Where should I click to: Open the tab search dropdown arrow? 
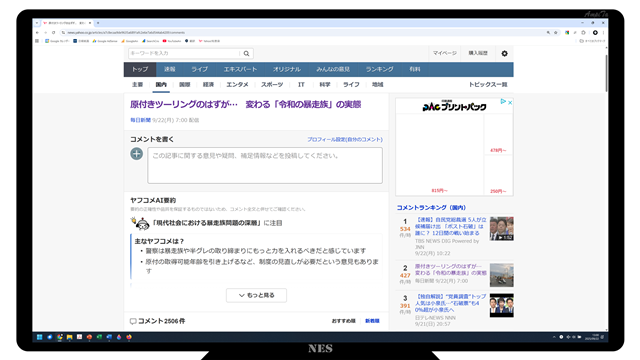[37, 23]
